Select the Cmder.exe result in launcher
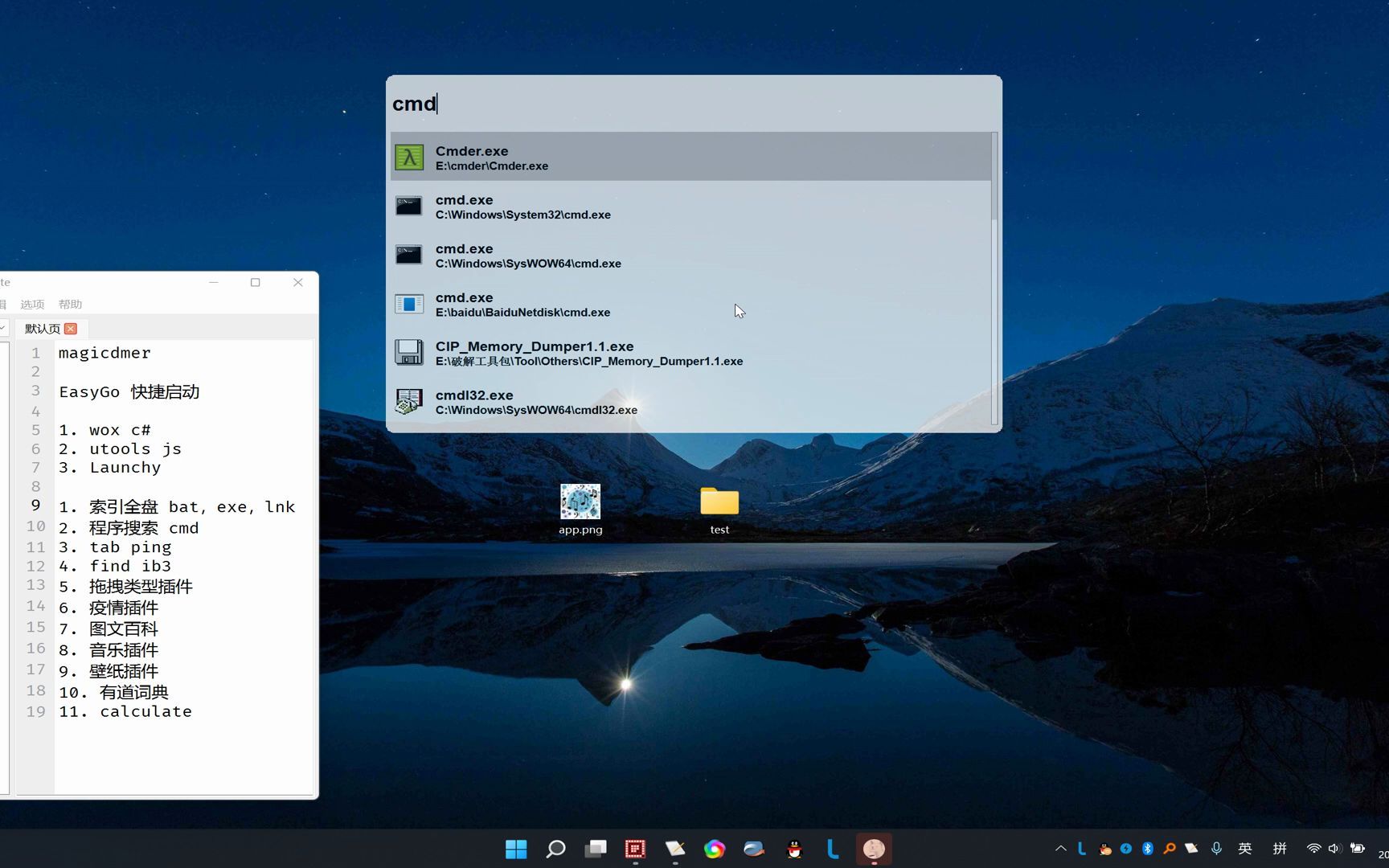Viewport: 1389px width, 868px height. click(x=690, y=157)
